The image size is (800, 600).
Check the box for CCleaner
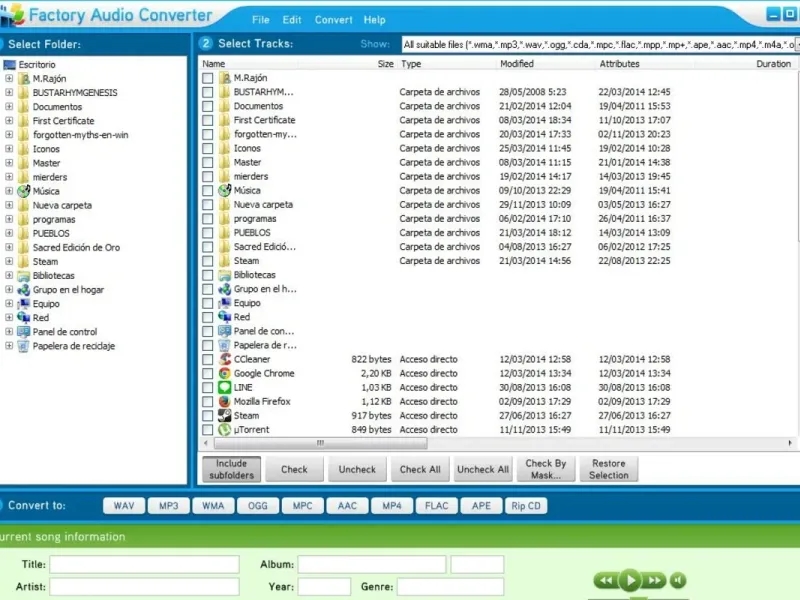[208, 360]
